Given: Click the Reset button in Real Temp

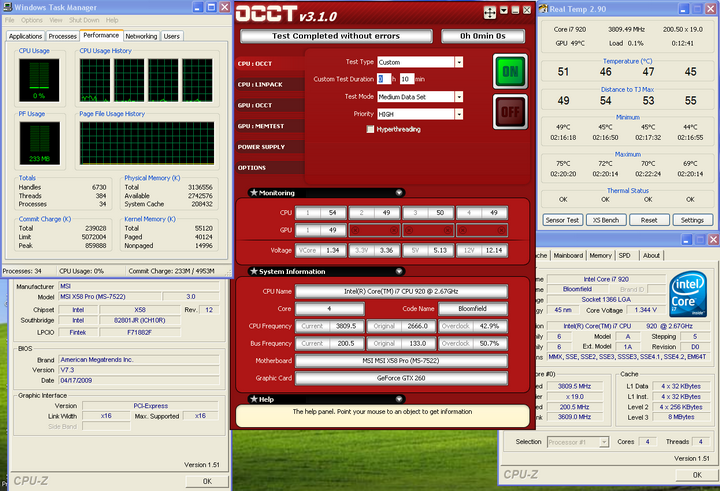Looking at the screenshot, I should tap(649, 220).
